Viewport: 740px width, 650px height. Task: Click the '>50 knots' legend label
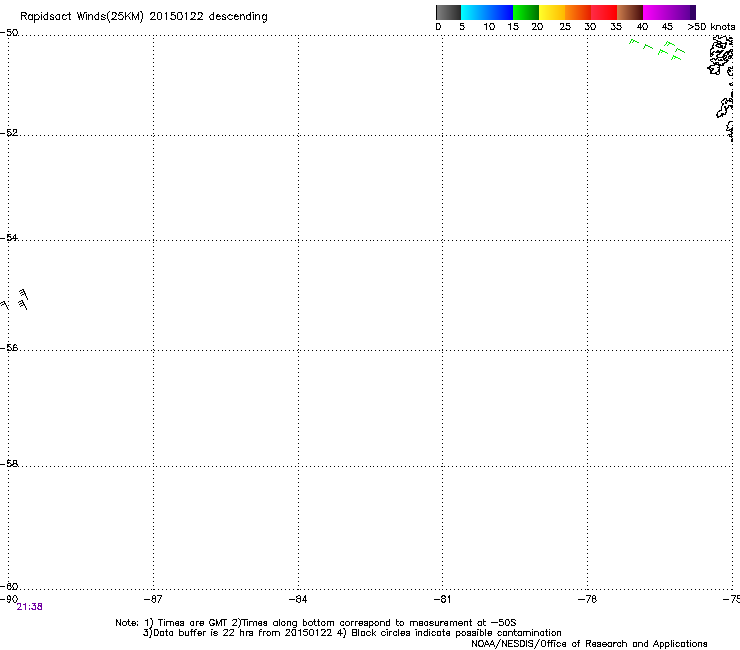pos(711,27)
